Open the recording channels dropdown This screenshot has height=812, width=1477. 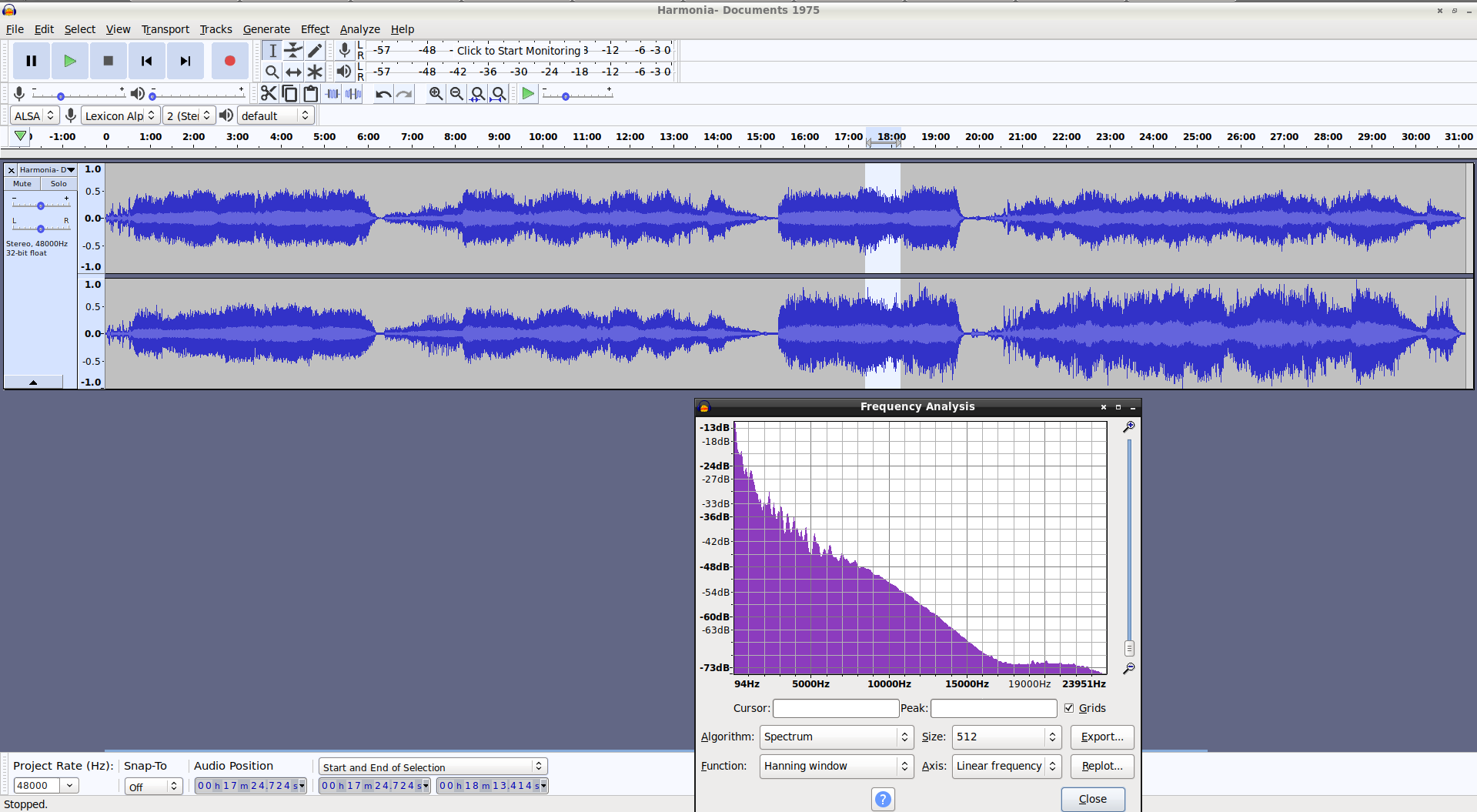(189, 115)
